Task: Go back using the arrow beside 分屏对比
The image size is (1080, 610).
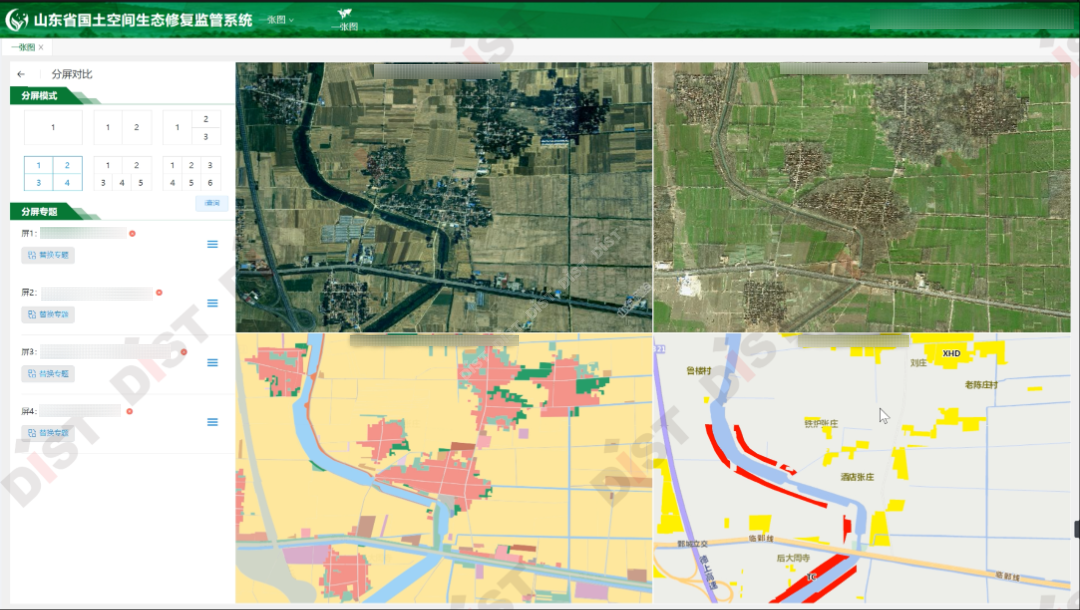Action: [x=21, y=74]
